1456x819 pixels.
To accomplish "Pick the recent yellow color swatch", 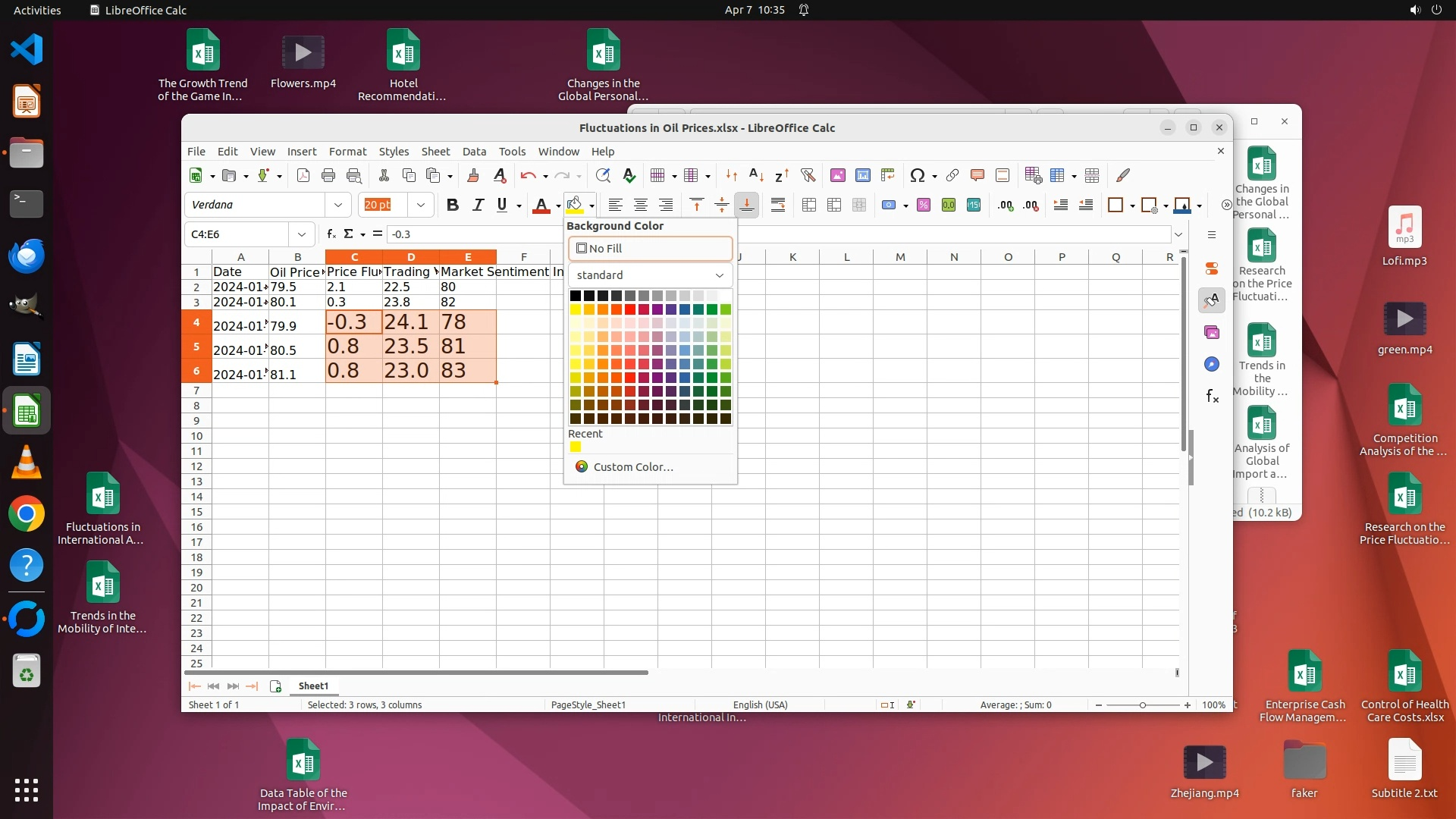I will (576, 447).
